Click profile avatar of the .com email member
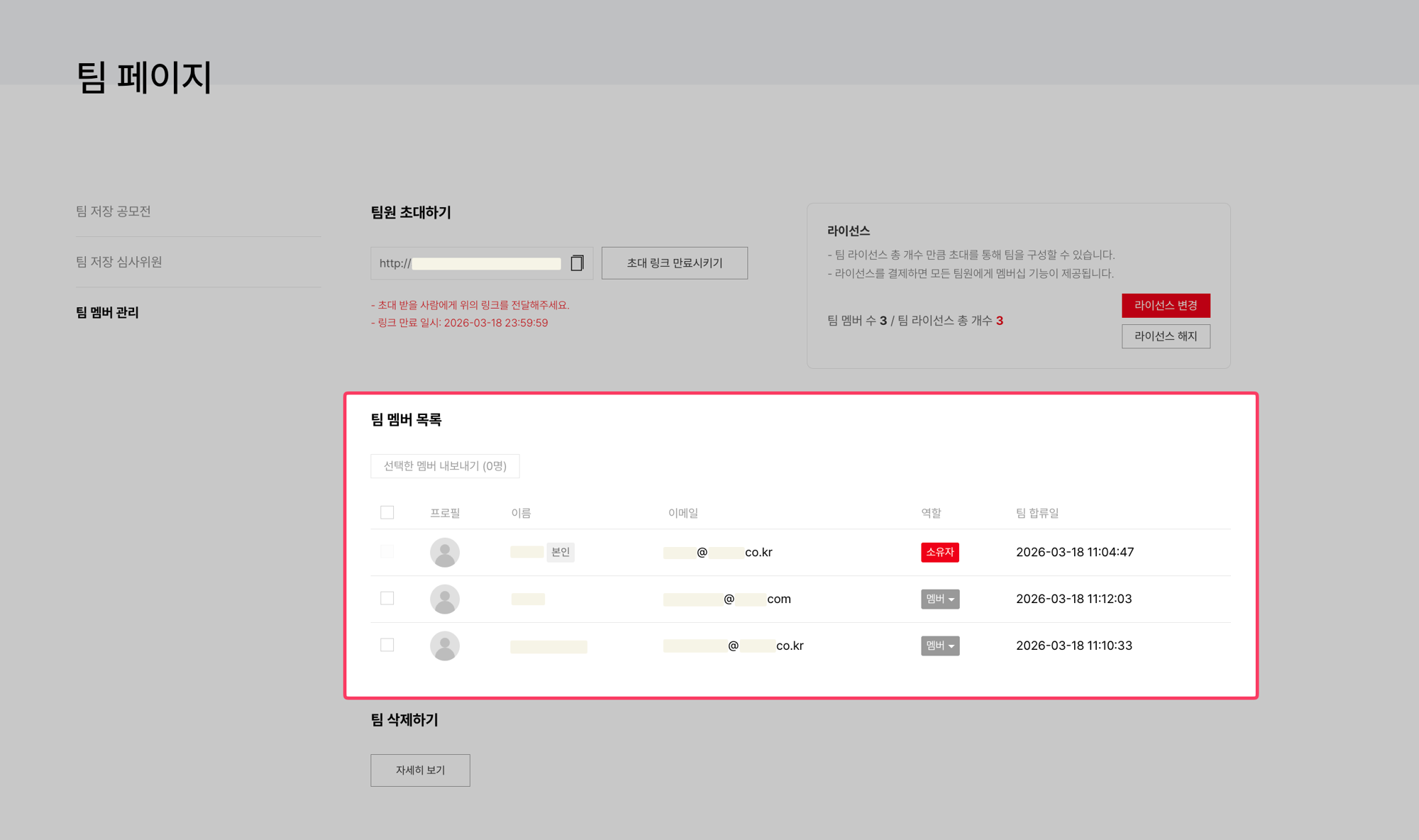Screen dimensions: 1419x840 [x=445, y=599]
